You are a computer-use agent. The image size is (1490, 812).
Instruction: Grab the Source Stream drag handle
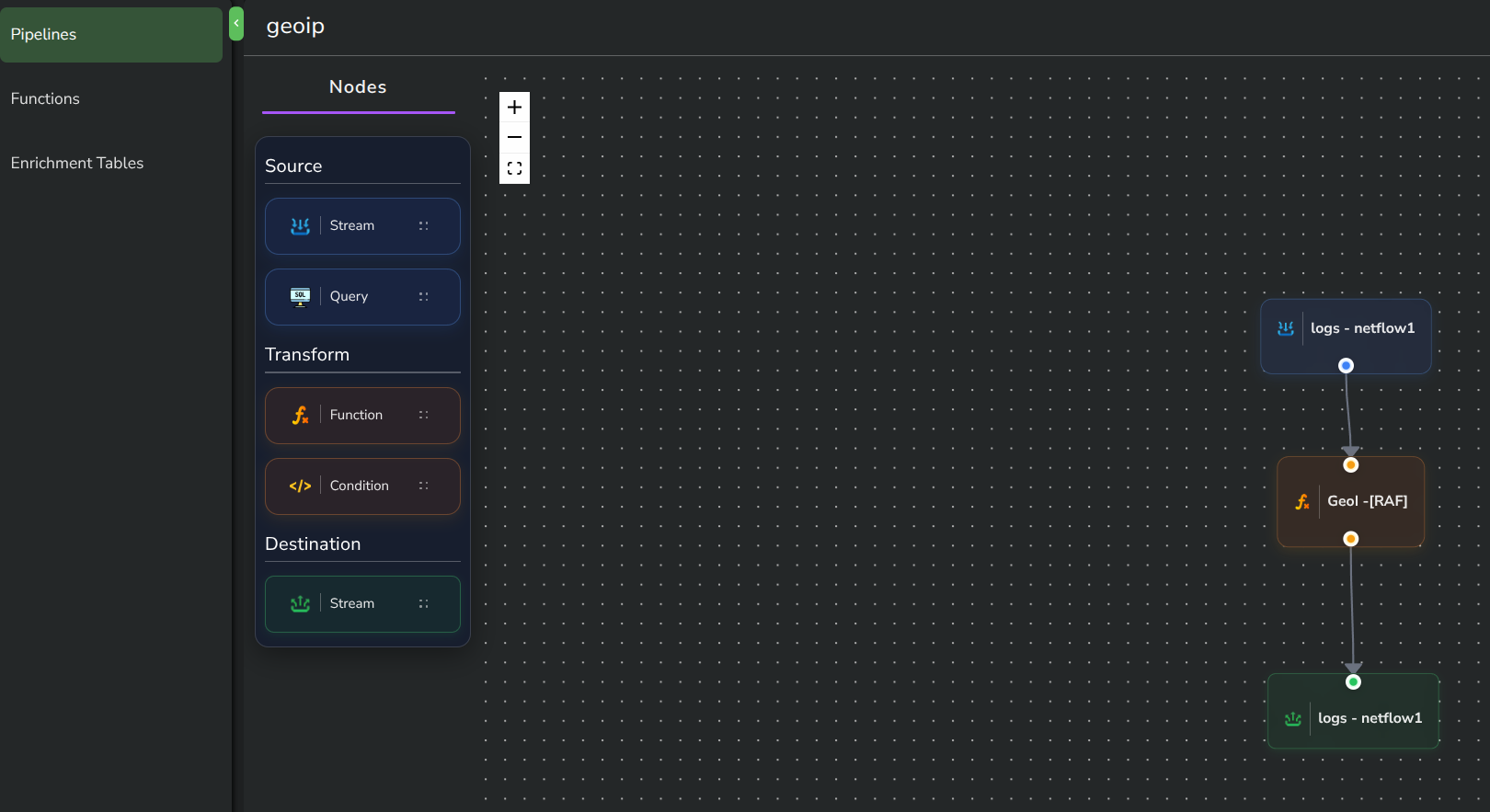coord(424,226)
